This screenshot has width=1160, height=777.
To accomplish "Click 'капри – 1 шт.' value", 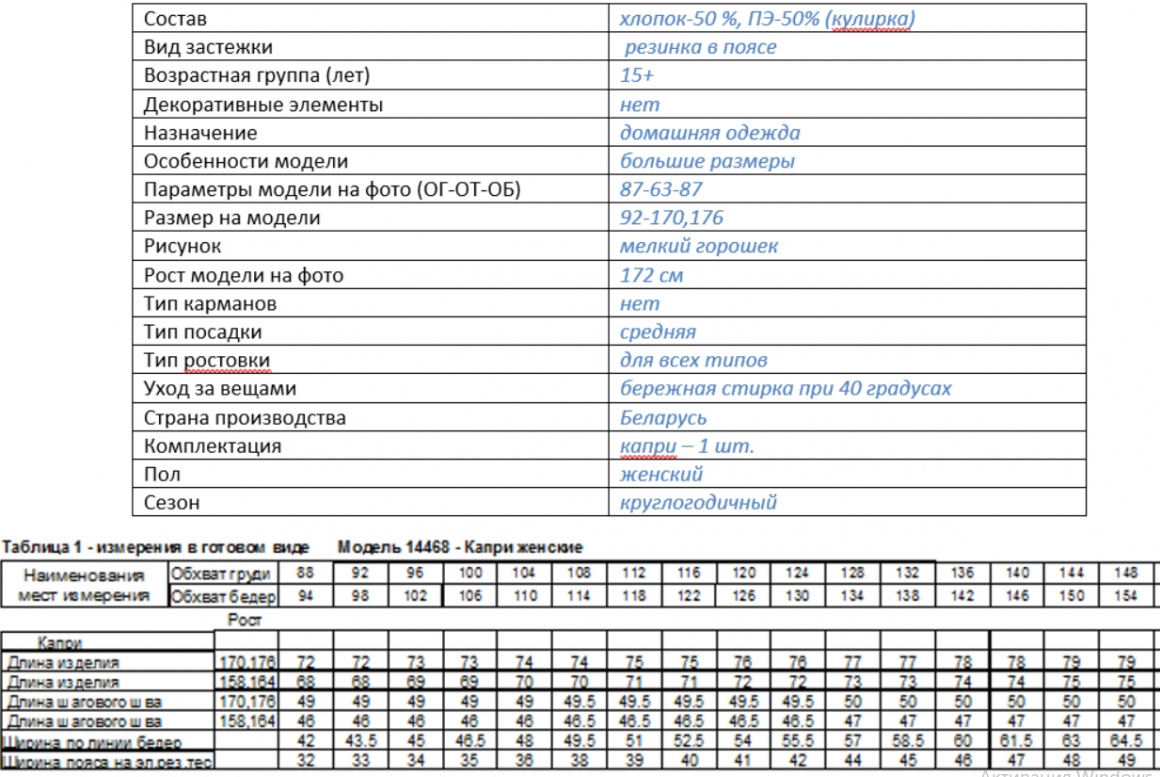I will 687,446.
